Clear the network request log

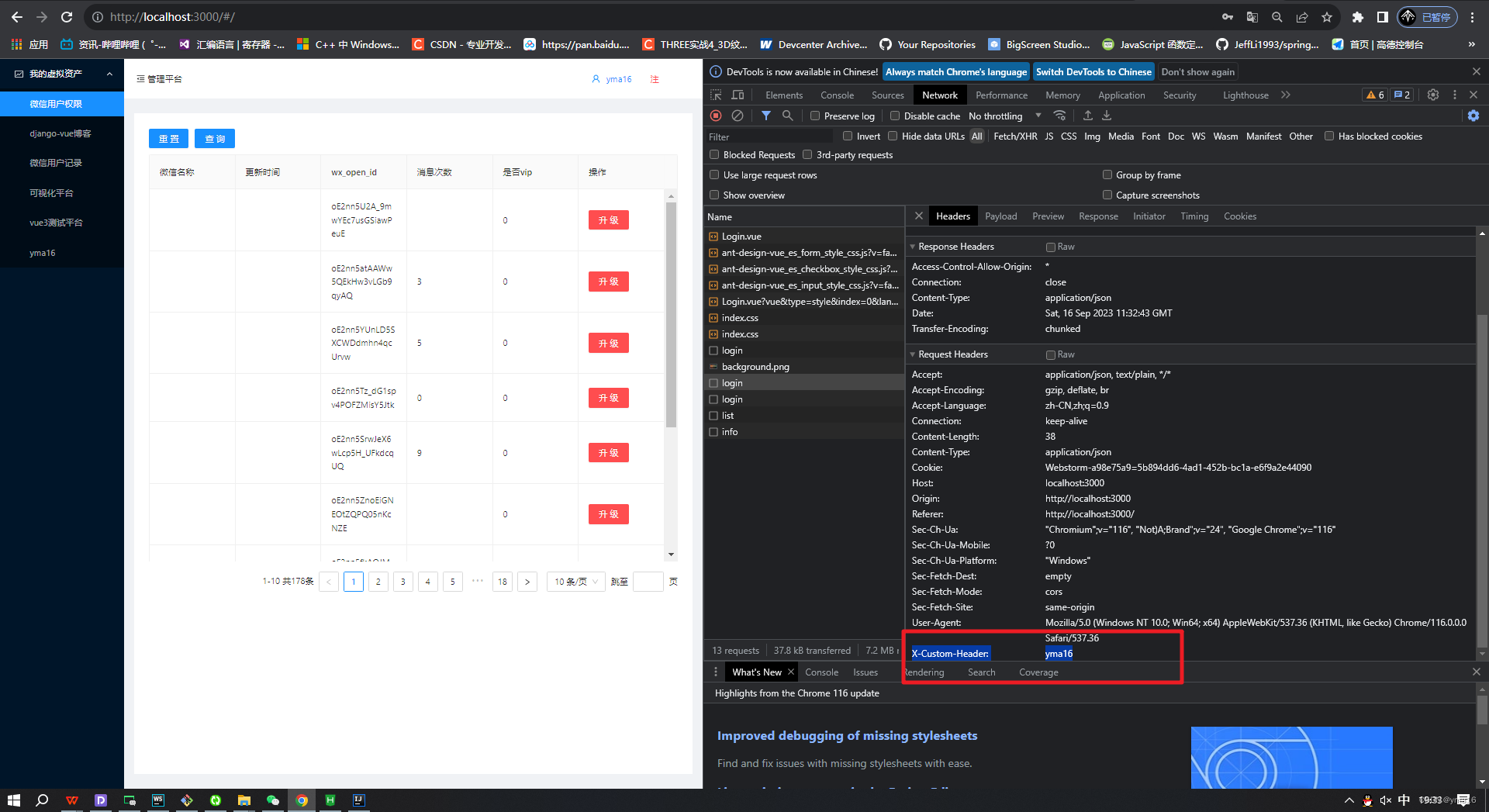[738, 116]
